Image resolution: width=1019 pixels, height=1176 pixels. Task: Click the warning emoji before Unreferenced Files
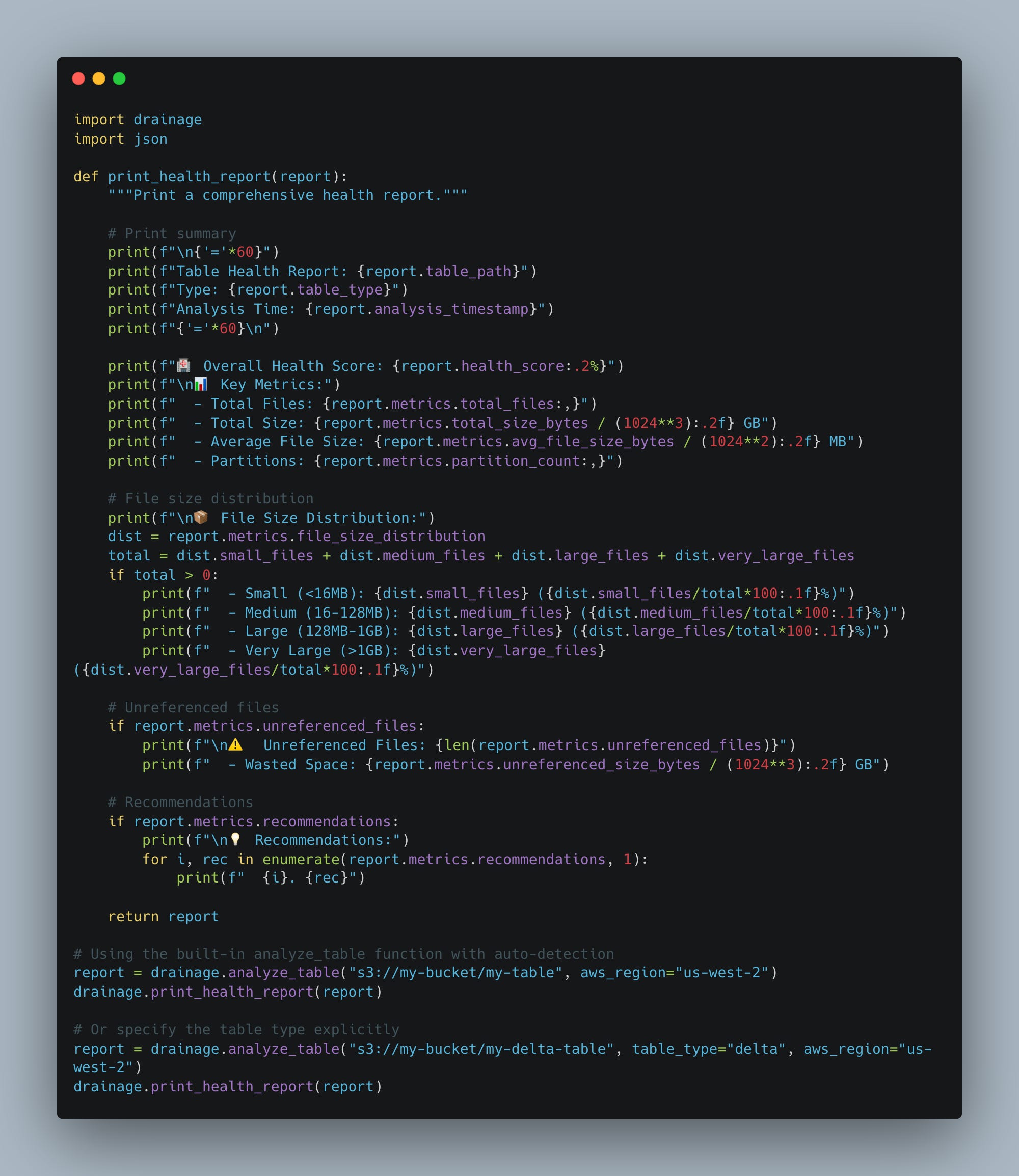(x=235, y=744)
